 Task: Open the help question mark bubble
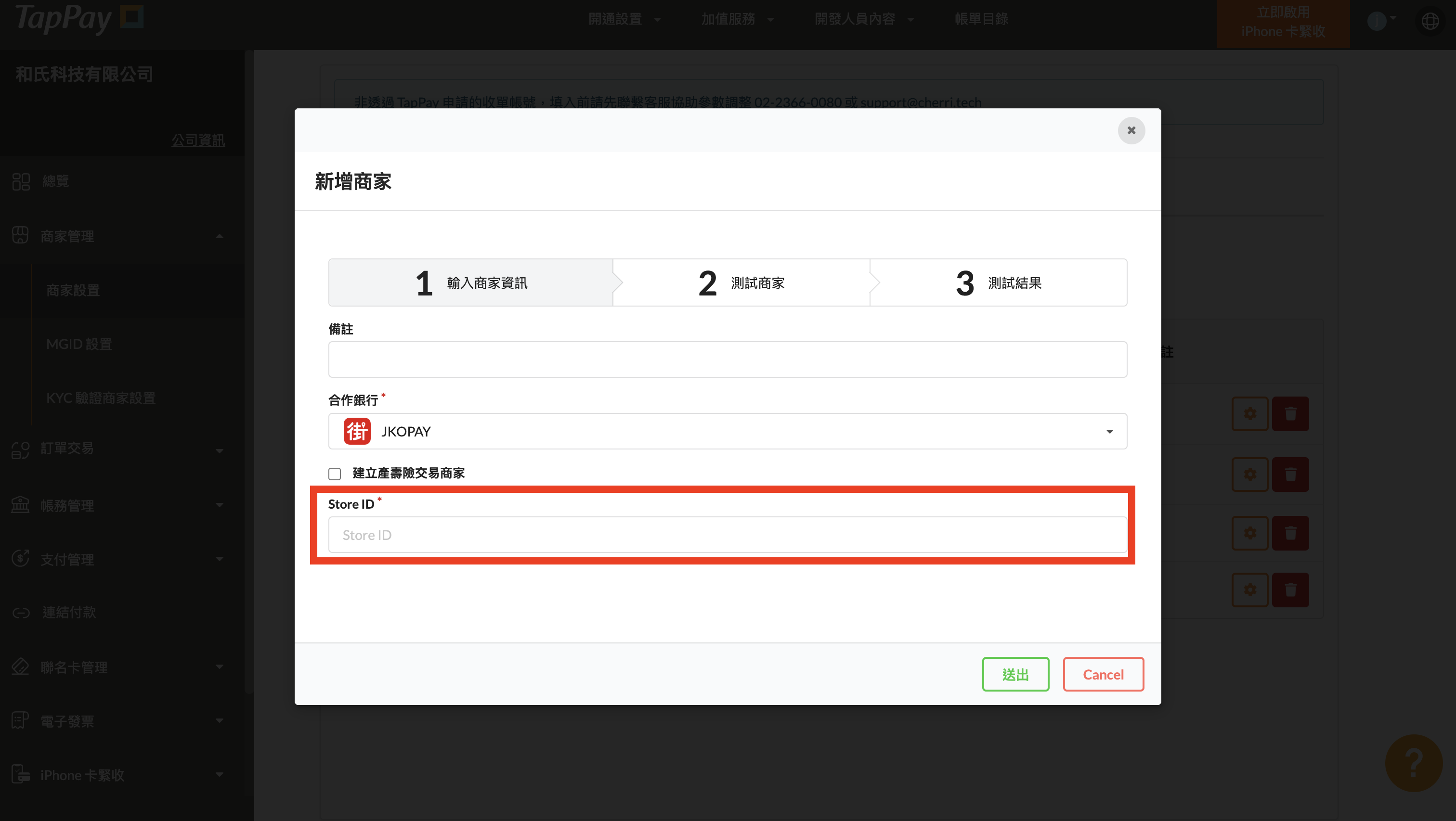[1413, 763]
